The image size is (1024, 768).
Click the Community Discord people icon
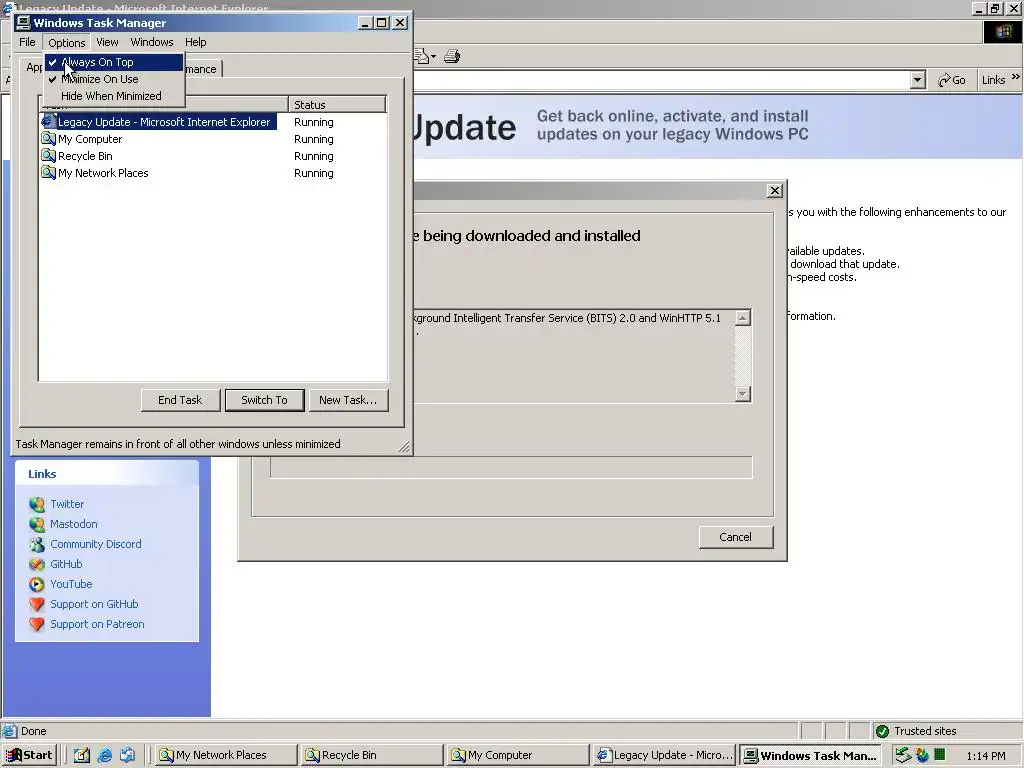click(x=37, y=545)
